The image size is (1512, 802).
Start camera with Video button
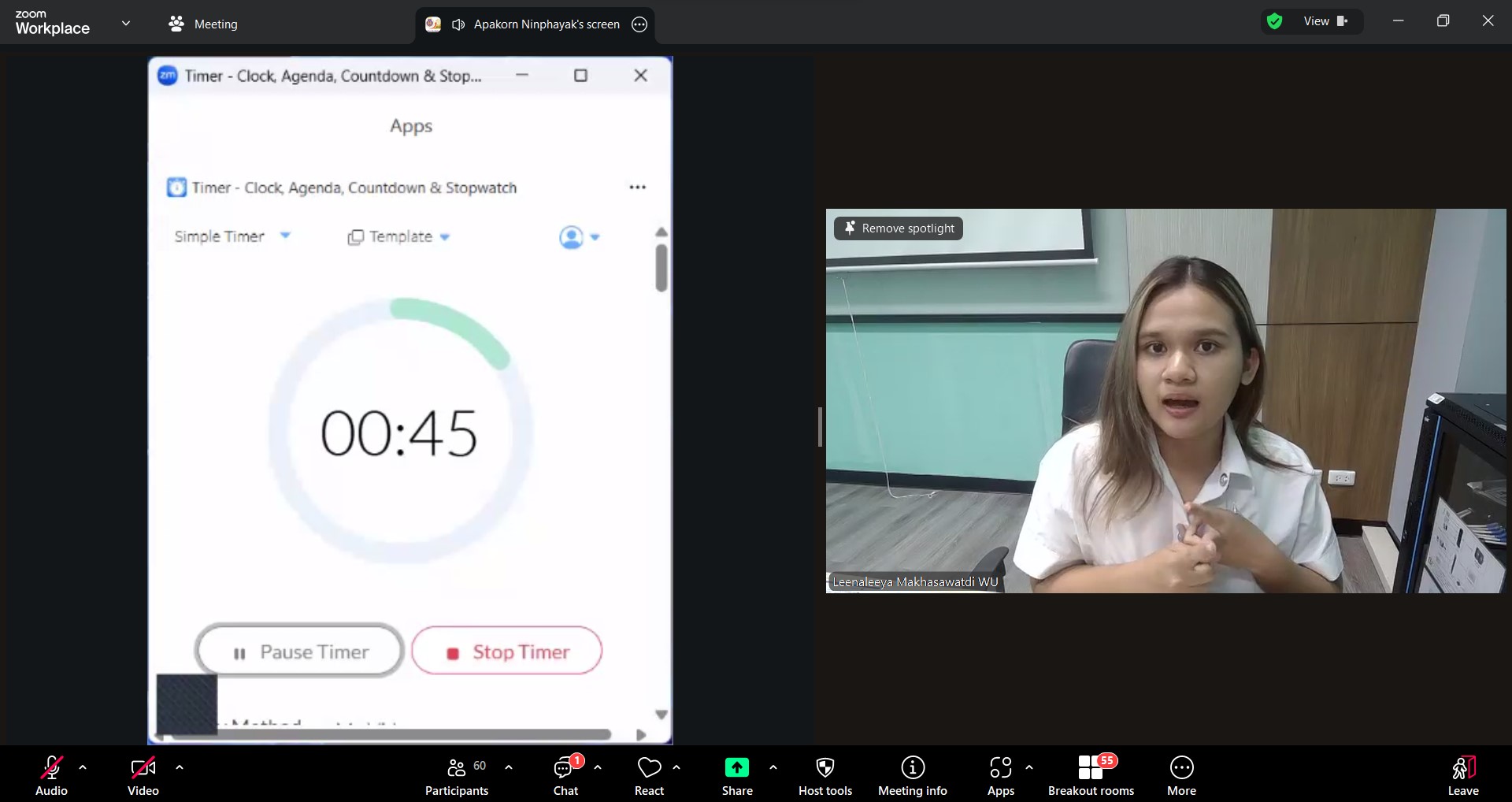tap(143, 775)
